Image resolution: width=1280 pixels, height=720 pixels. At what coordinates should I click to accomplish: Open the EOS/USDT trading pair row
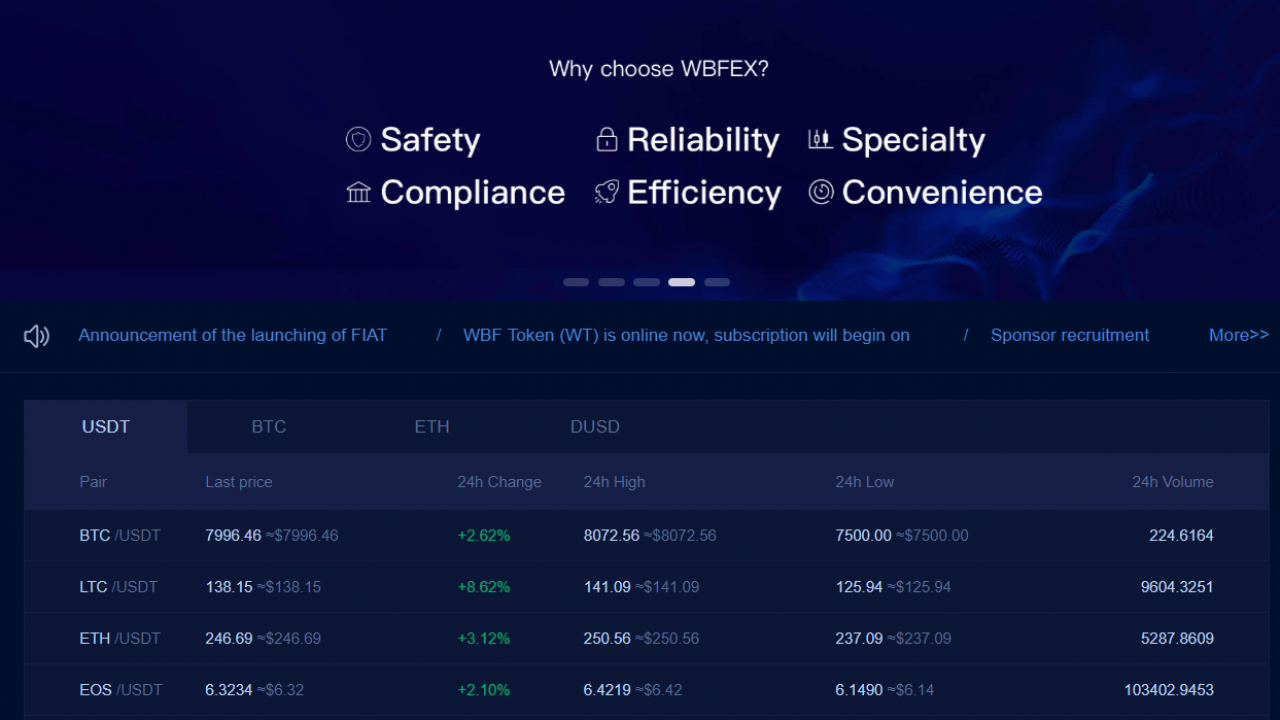(x=120, y=690)
